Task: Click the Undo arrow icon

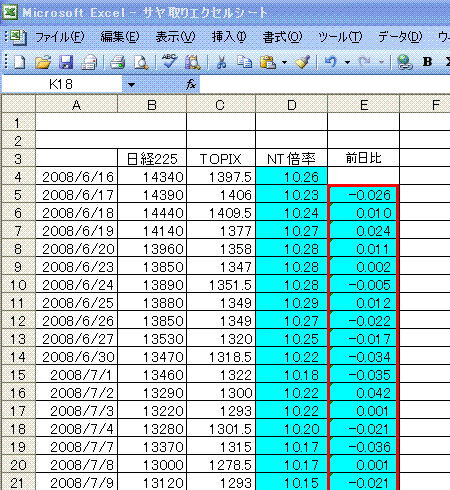Action: (x=331, y=62)
